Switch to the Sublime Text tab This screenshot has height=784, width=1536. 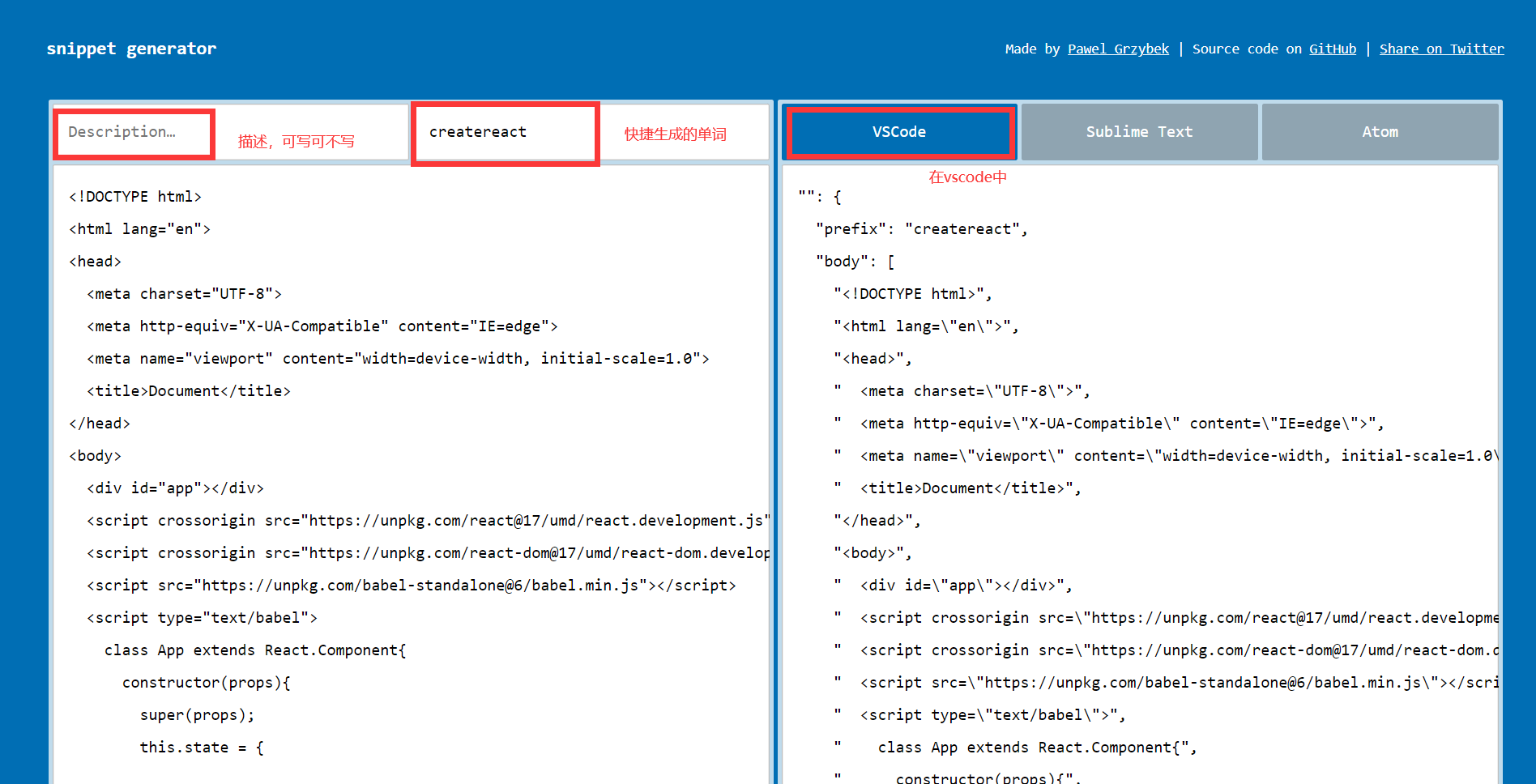1139,132
